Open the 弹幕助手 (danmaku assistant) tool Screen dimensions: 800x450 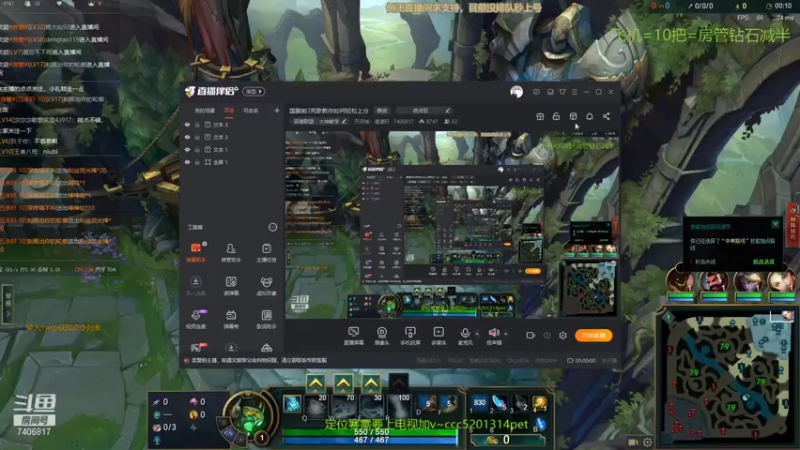tap(196, 252)
